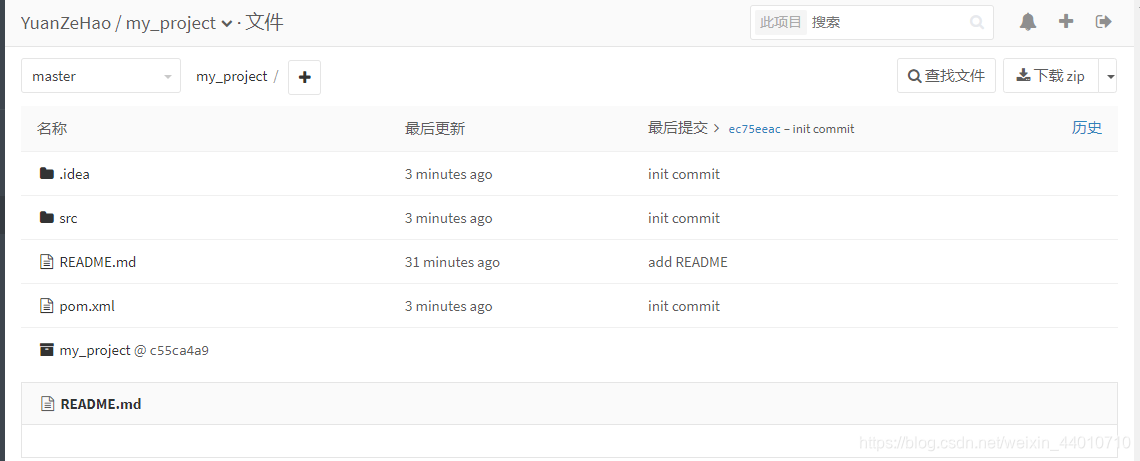Click the YuanZeHao breadcrumb link
Image resolution: width=1140 pixels, height=461 pixels.
pos(65,23)
